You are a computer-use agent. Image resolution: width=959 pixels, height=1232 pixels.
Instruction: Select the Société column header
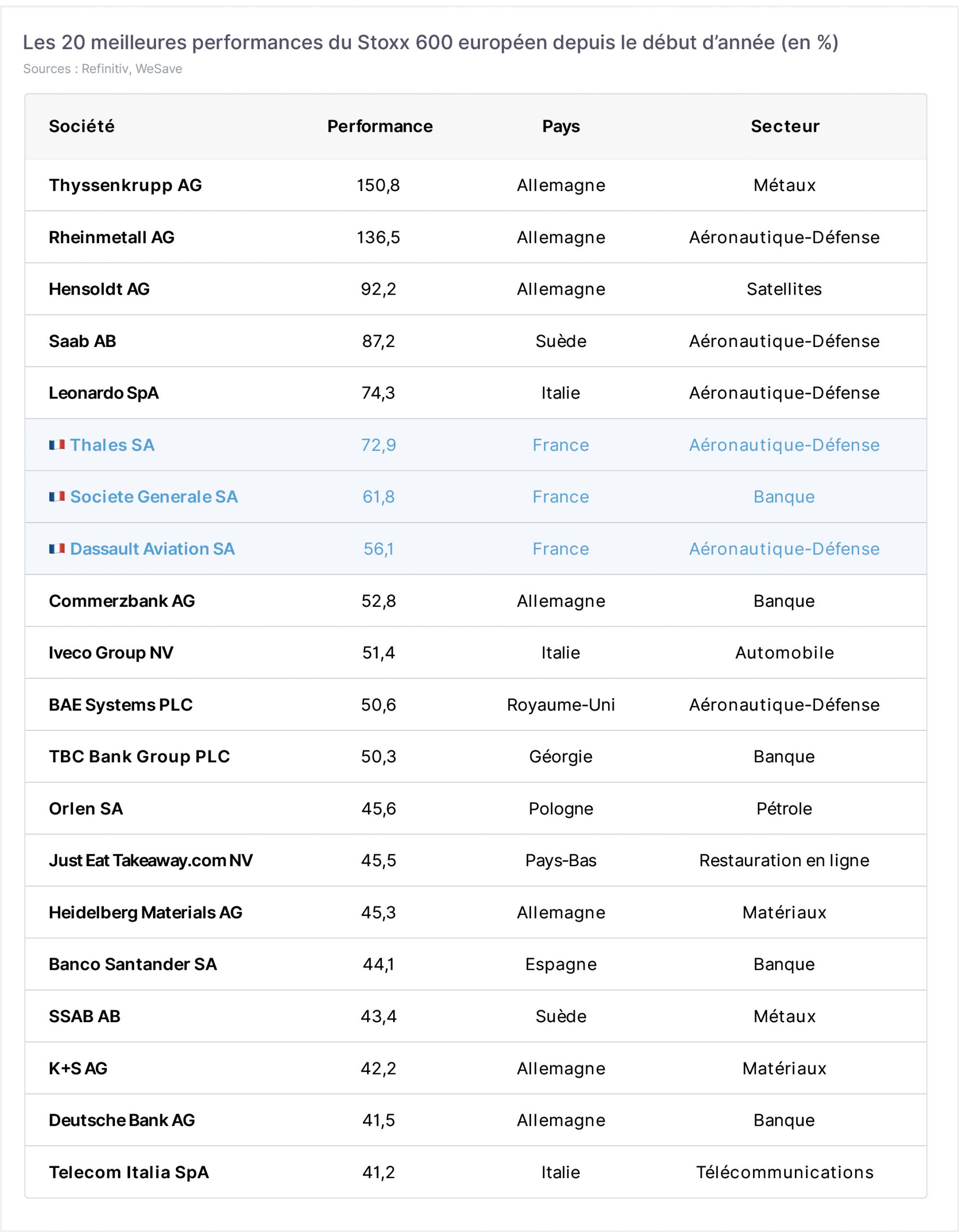point(82,127)
